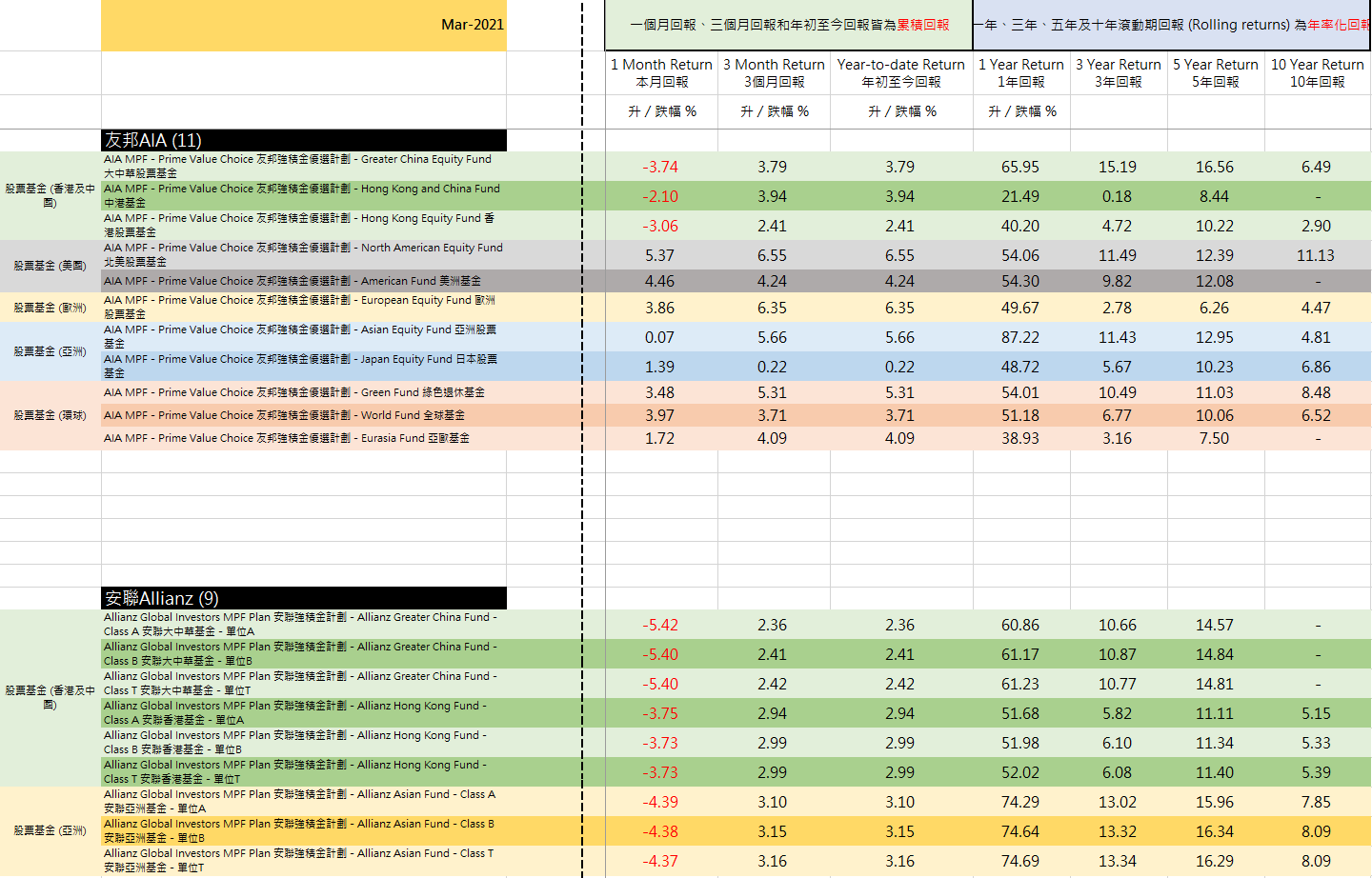The height and width of the screenshot is (878, 1372).
Task: Select the Year-to-date Return column header
Action: [901, 72]
